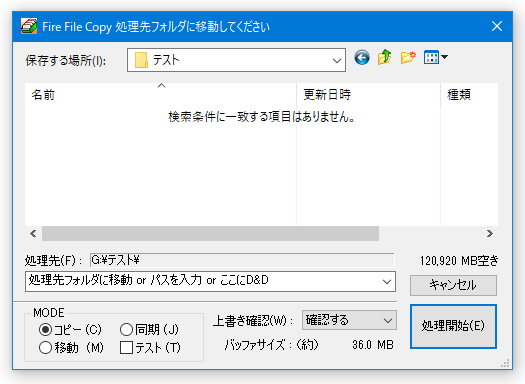Screen dimensions: 525x384
Task: Expand the 処理先フォルダ path combo box
Action: tap(387, 282)
